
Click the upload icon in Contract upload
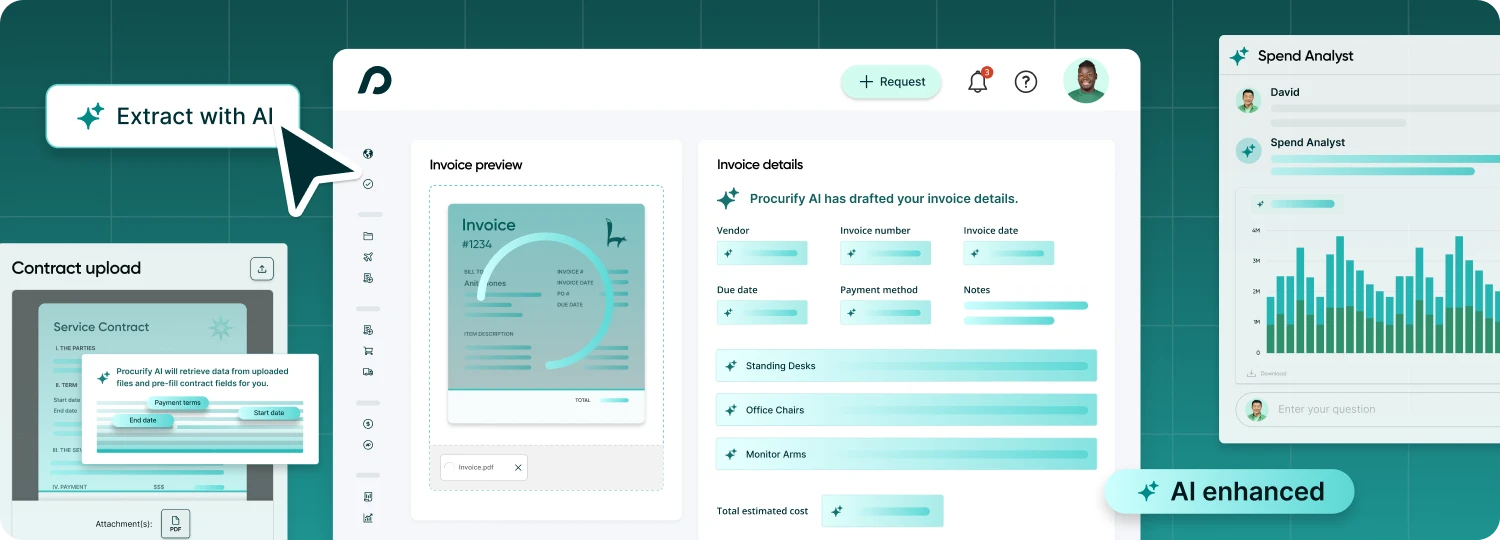[261, 268]
